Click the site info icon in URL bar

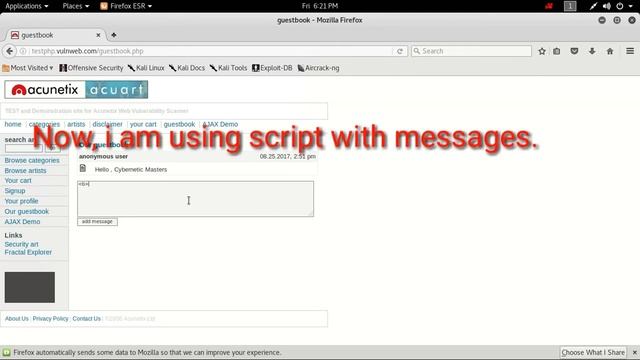click(23, 51)
